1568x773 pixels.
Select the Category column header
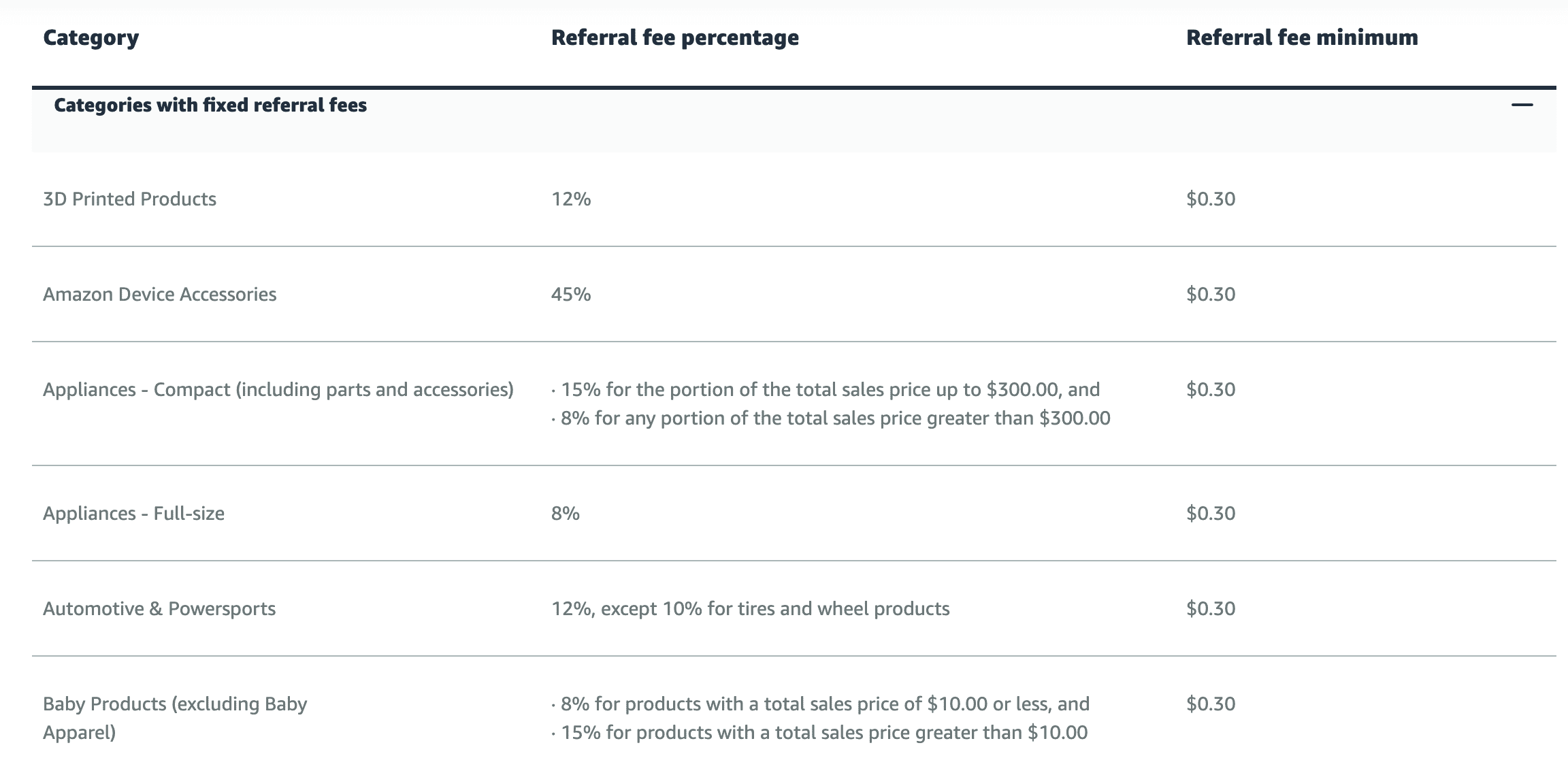click(x=91, y=37)
